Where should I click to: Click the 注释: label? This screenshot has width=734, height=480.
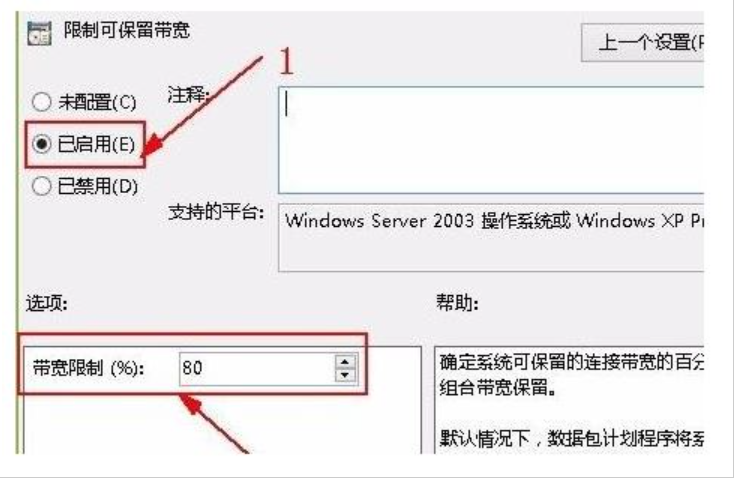189,95
